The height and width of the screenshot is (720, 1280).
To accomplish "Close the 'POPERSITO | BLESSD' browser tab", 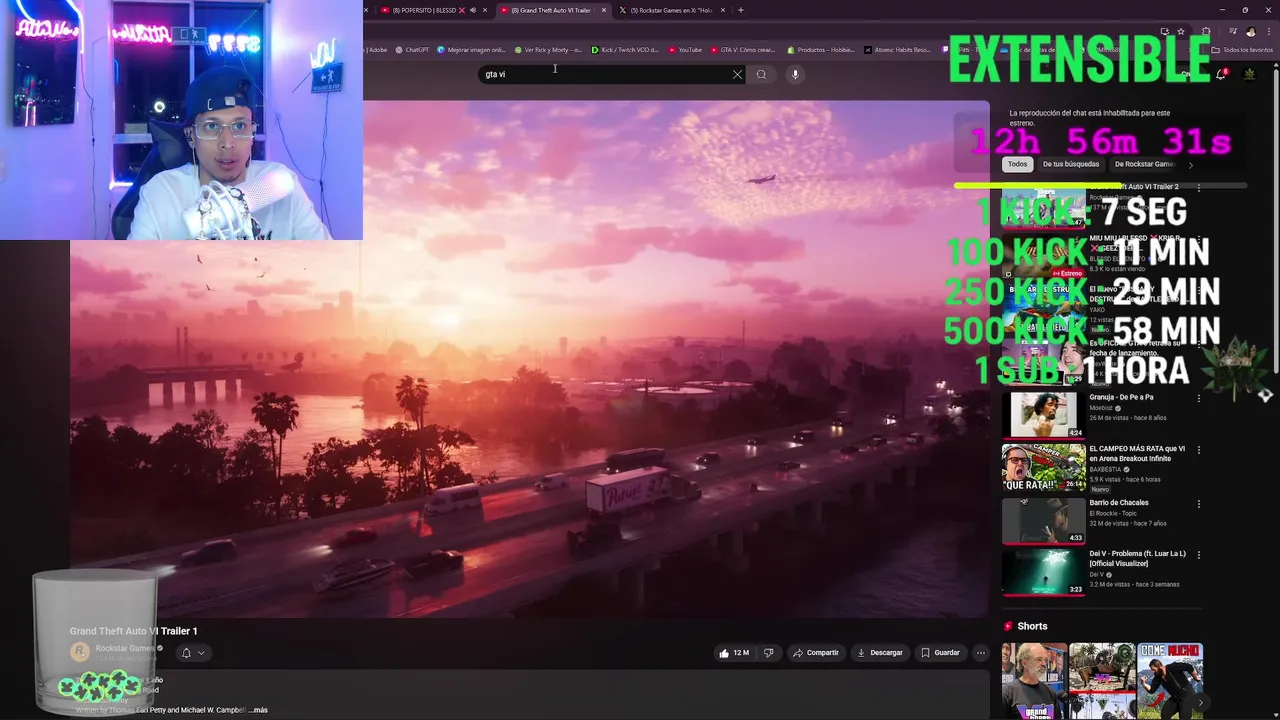I will click(x=485, y=10).
